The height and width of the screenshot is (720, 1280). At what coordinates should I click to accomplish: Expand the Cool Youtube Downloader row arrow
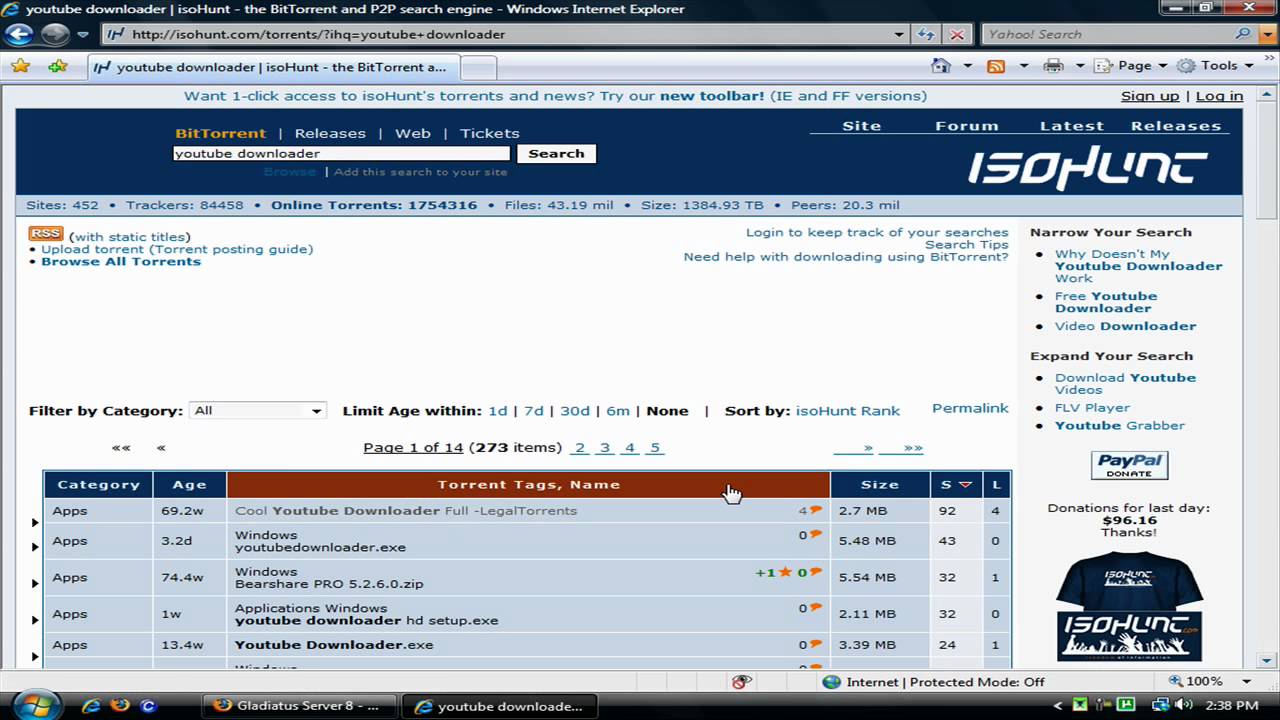35,522
